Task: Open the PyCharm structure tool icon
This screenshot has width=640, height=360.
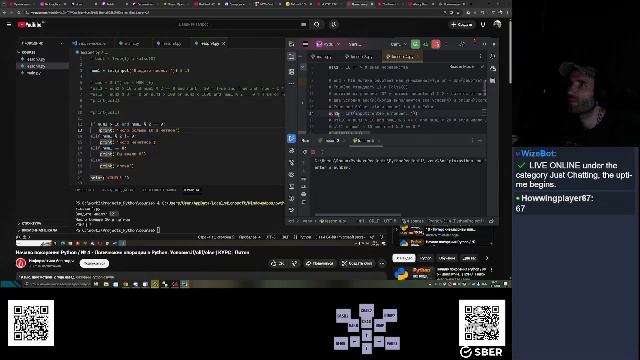Action: pos(291,72)
